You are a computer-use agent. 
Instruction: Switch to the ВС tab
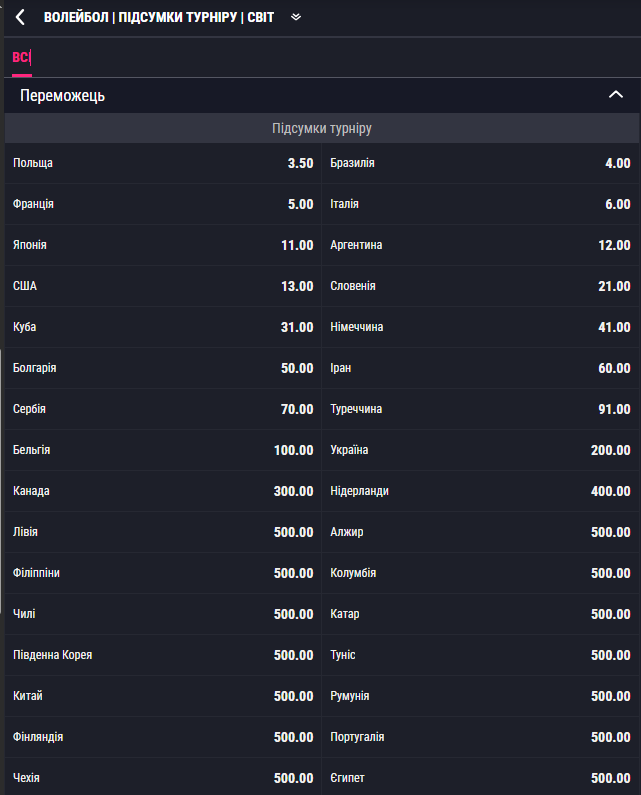tap(21, 58)
